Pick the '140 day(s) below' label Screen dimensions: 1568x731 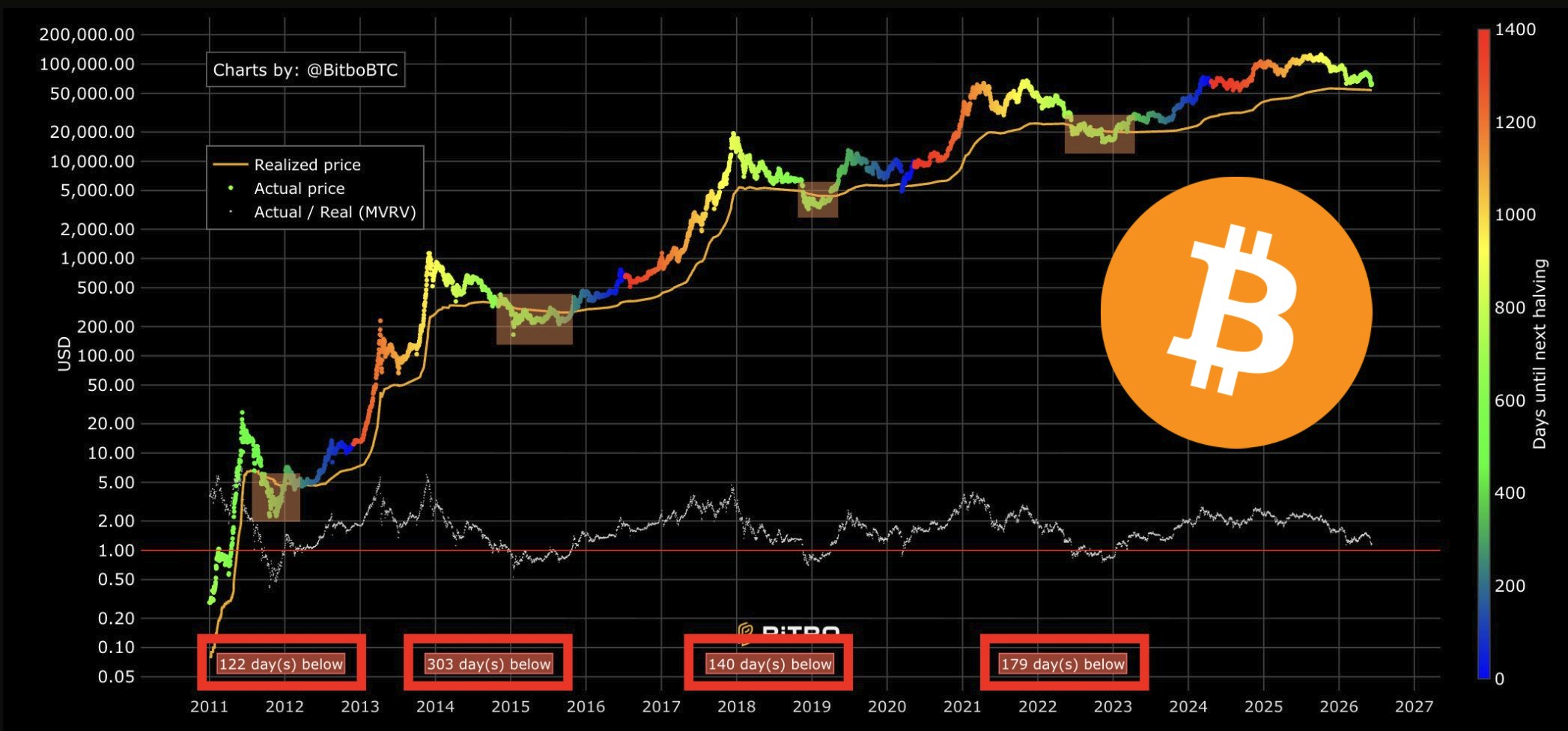(x=770, y=664)
